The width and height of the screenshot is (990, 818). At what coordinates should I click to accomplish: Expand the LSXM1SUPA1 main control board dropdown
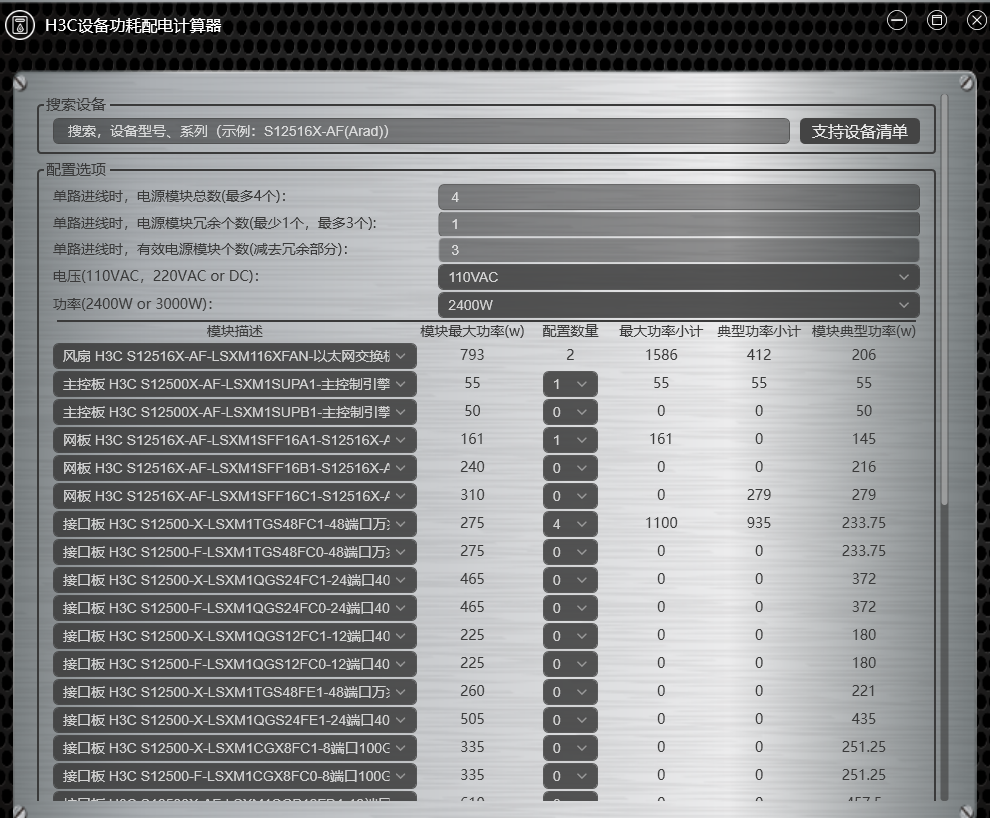pos(235,384)
